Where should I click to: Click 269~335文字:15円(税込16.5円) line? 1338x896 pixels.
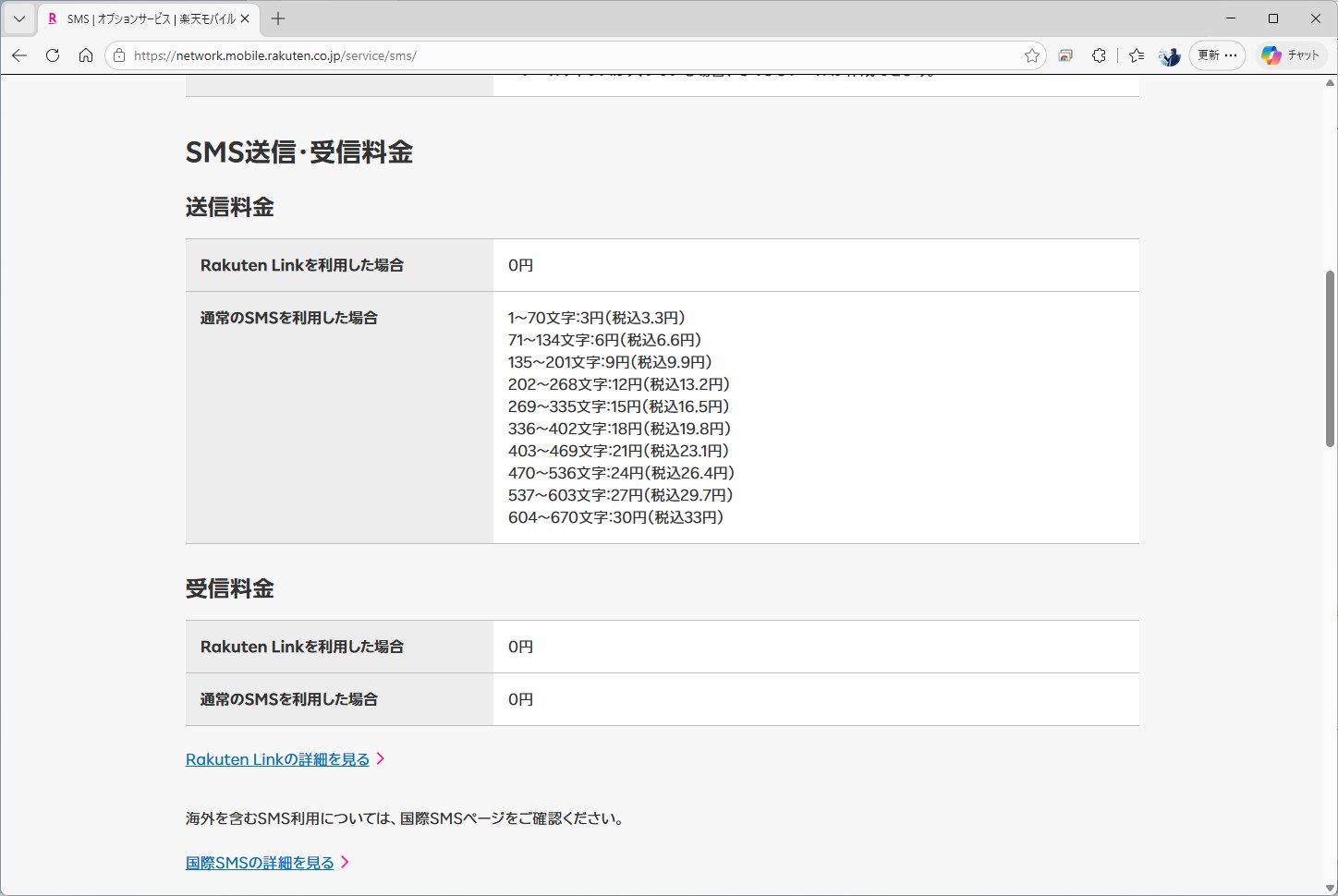click(x=619, y=406)
